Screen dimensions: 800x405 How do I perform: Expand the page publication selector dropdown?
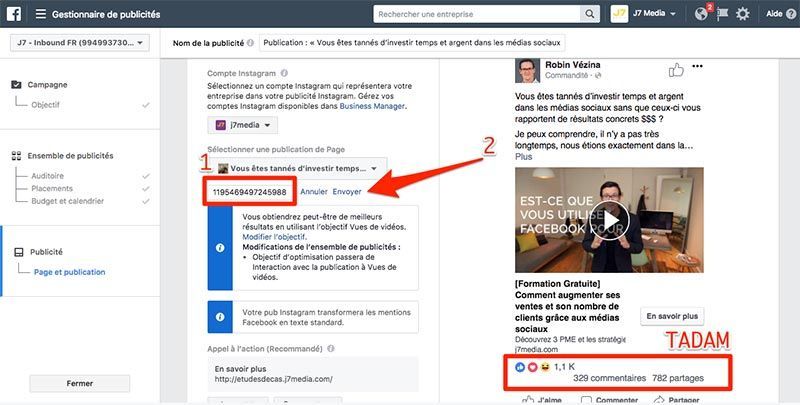[x=297, y=169]
